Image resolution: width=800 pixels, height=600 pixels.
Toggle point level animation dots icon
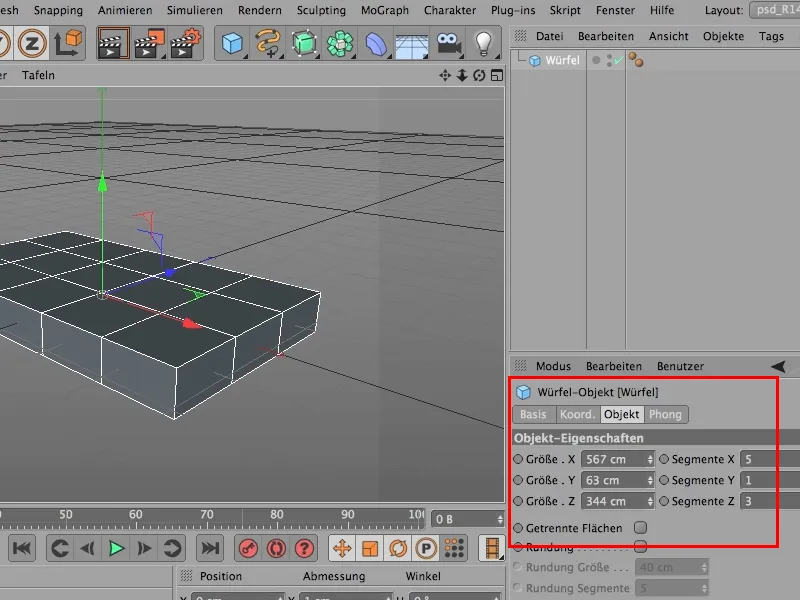pos(454,548)
